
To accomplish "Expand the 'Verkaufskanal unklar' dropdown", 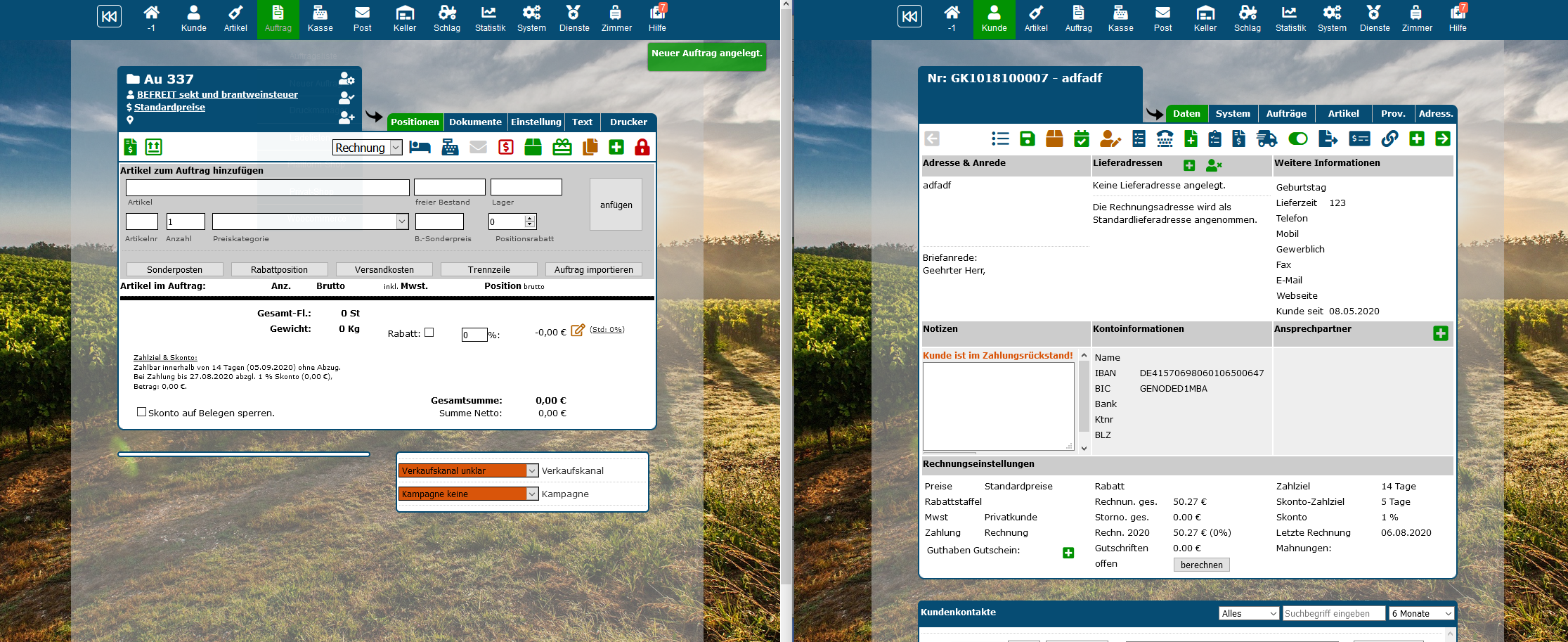I will point(468,470).
